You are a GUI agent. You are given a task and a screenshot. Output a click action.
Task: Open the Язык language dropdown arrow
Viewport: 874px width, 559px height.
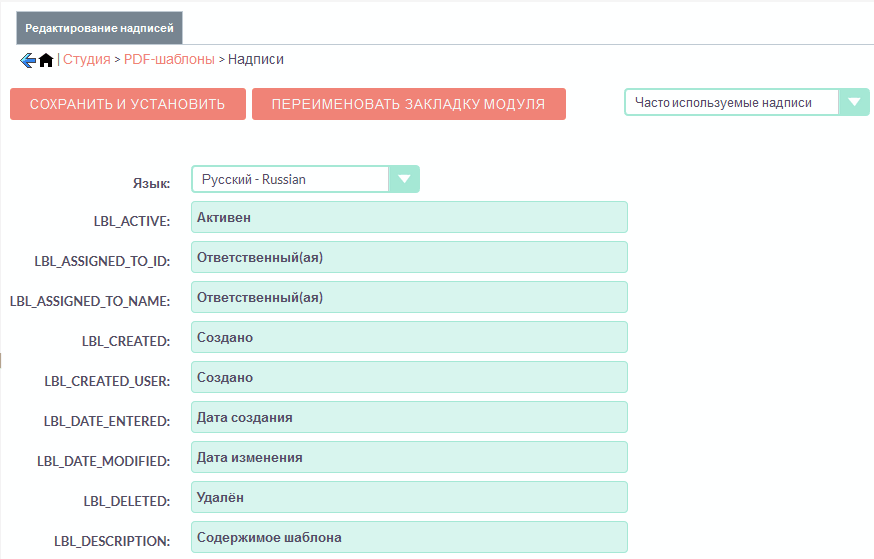coord(404,179)
